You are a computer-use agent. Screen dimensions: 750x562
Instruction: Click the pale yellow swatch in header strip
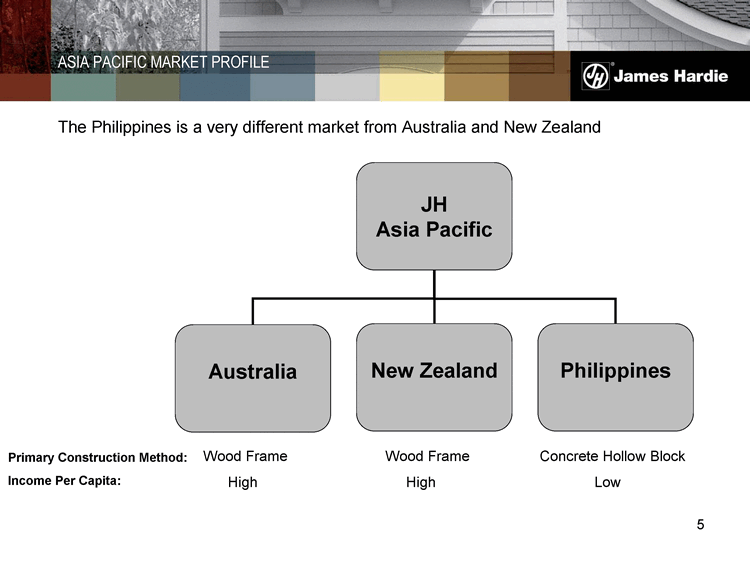click(x=411, y=85)
